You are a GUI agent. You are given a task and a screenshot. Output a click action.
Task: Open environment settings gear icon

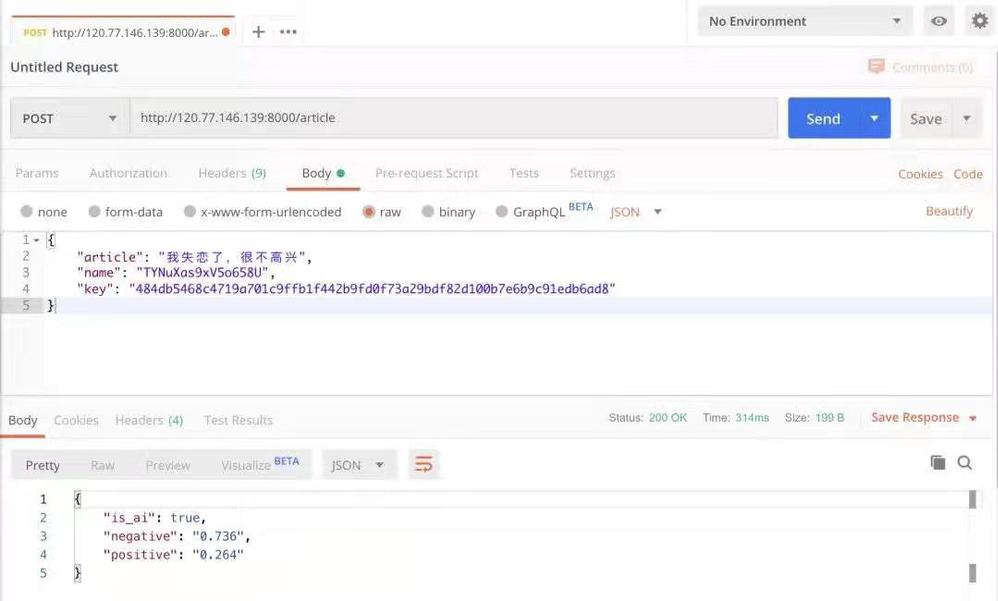[x=980, y=21]
